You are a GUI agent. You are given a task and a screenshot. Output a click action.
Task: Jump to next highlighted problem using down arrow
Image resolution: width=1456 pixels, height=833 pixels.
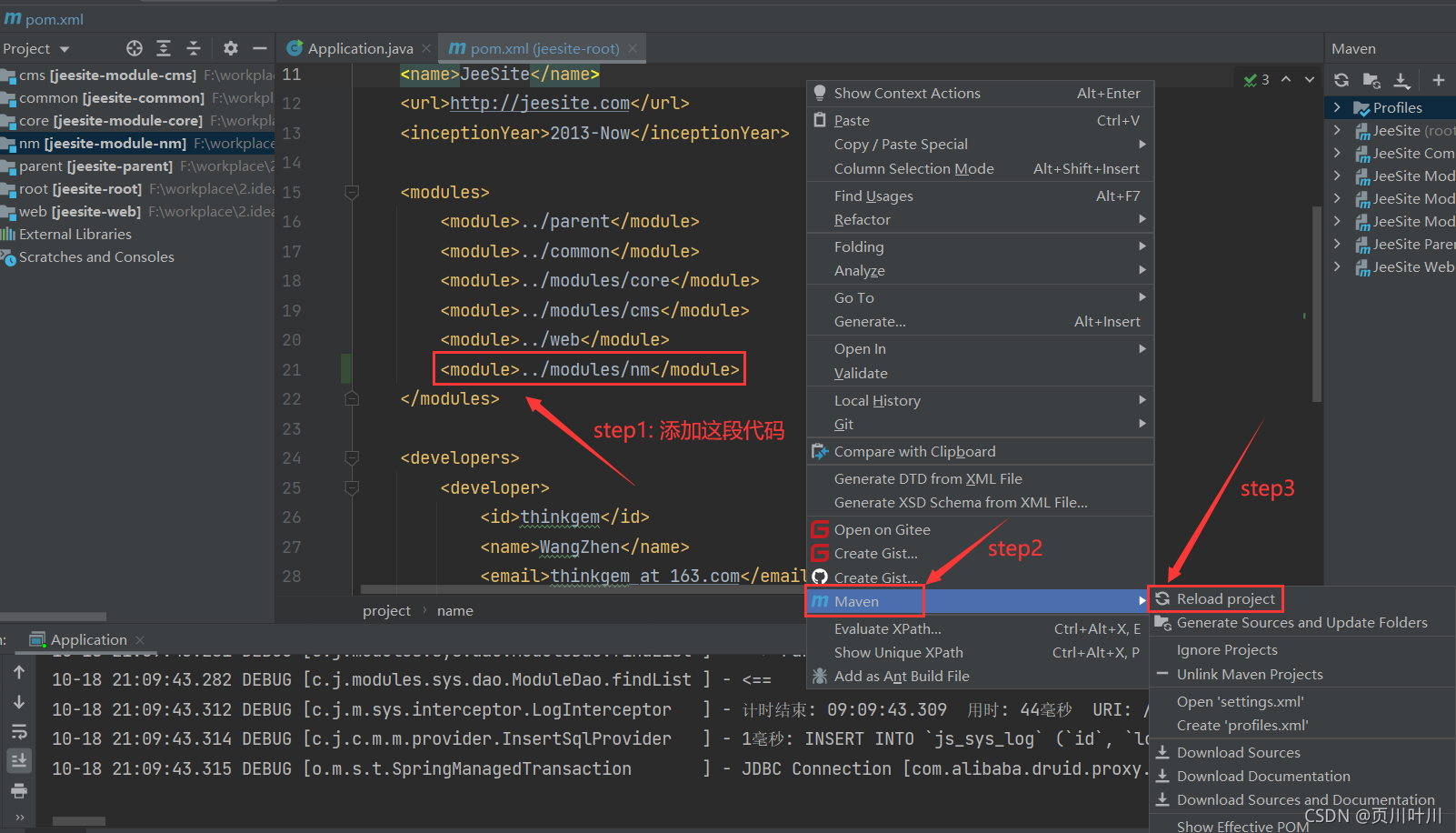[x=1310, y=79]
